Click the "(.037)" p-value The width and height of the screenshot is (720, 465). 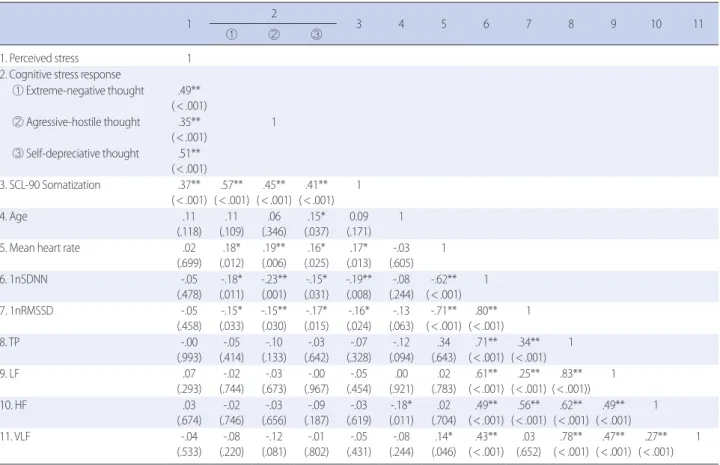[316, 232]
